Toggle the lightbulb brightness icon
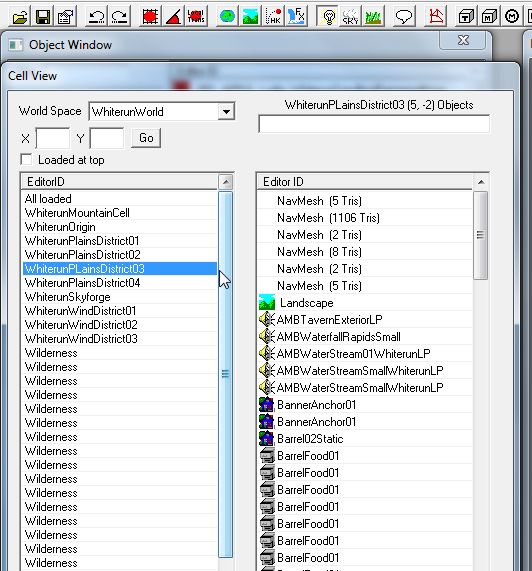The image size is (532, 571). tap(328, 16)
